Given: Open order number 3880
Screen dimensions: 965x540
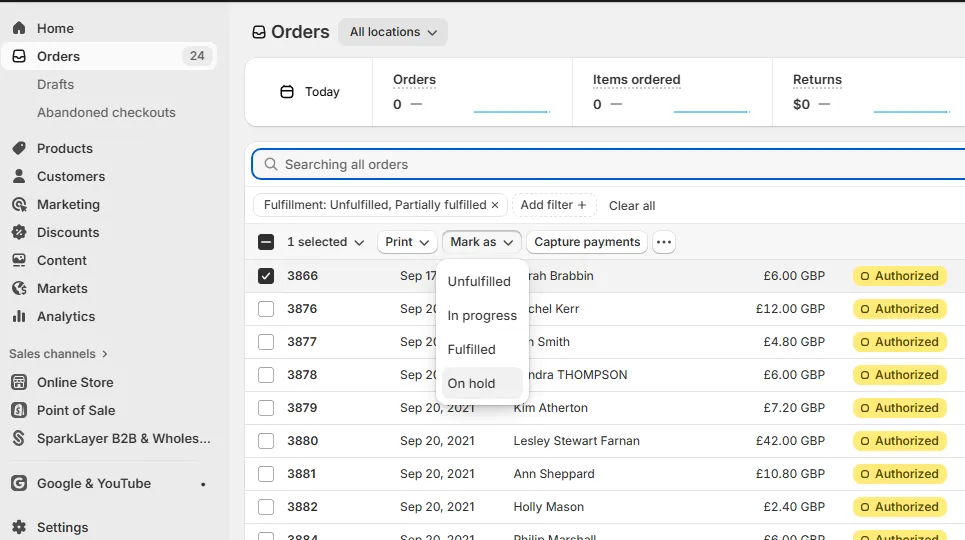Looking at the screenshot, I should tap(303, 441).
